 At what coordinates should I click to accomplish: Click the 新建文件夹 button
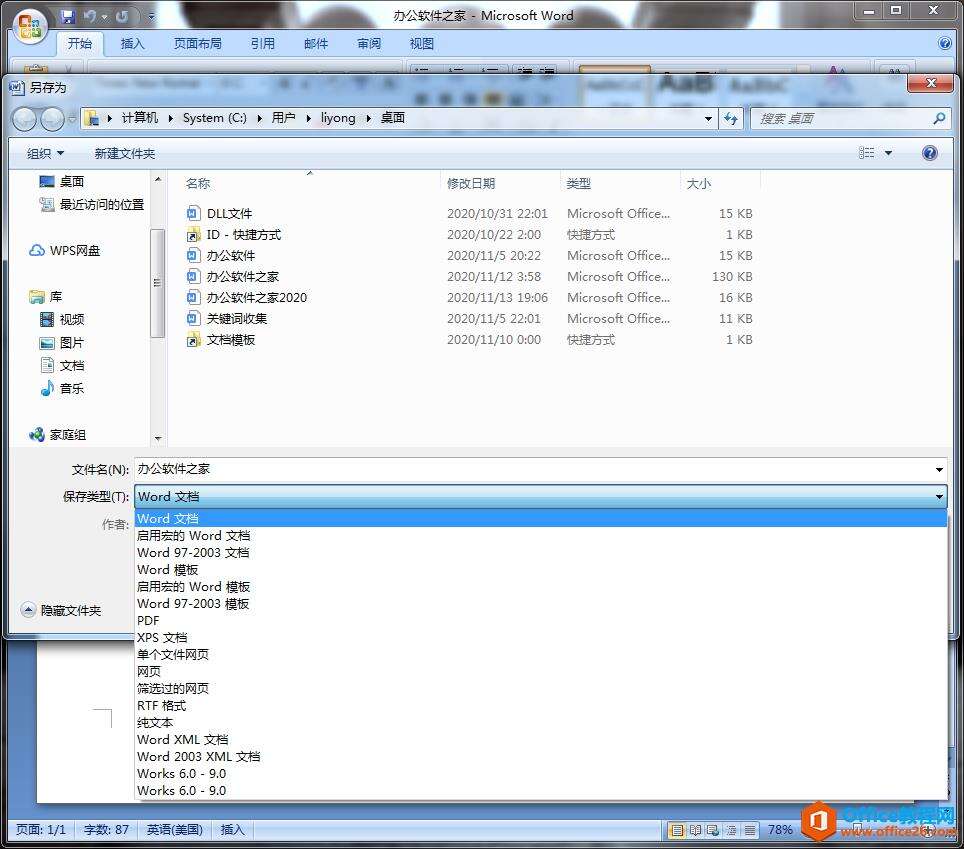point(125,153)
